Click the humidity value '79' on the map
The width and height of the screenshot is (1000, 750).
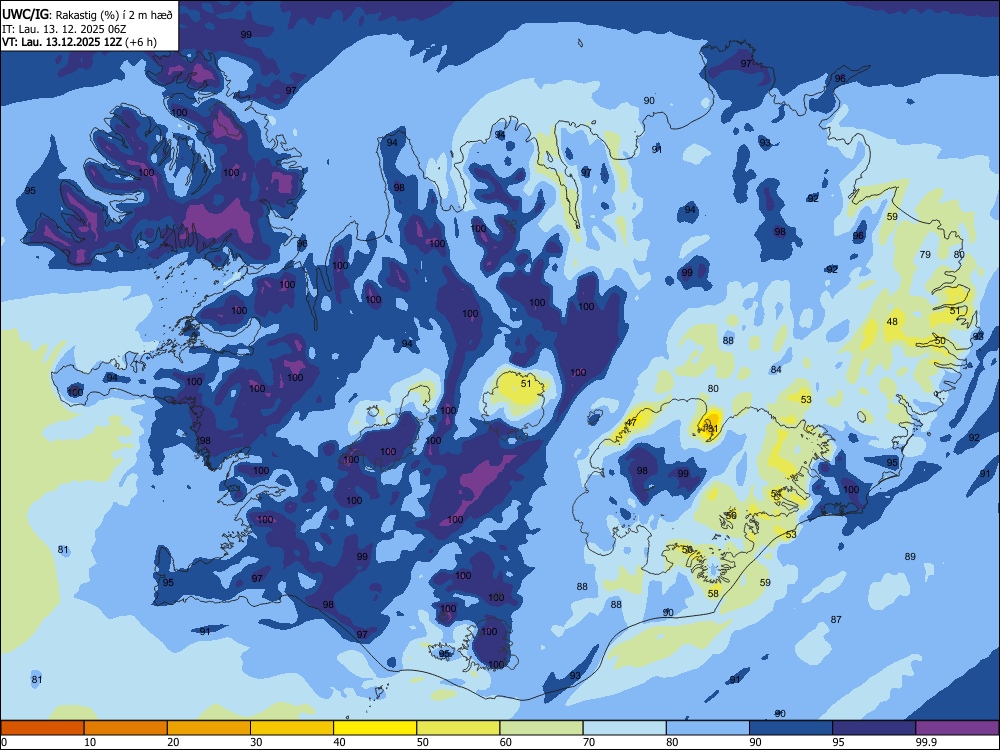[925, 254]
